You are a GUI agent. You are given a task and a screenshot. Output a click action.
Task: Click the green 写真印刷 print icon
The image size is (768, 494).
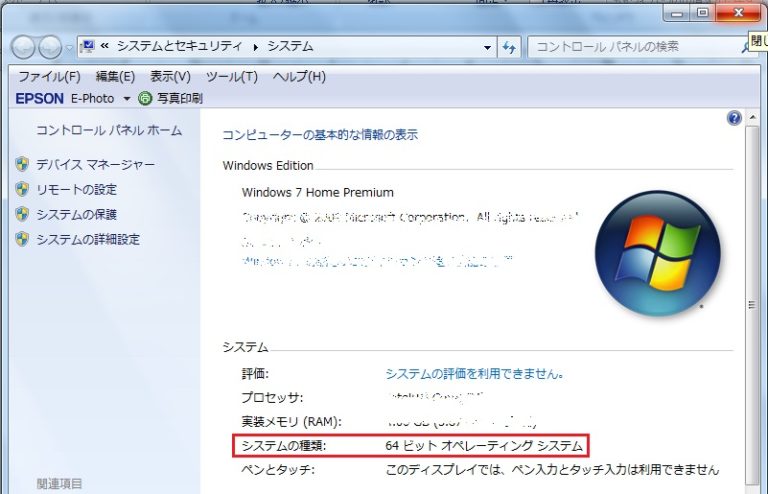coord(145,98)
